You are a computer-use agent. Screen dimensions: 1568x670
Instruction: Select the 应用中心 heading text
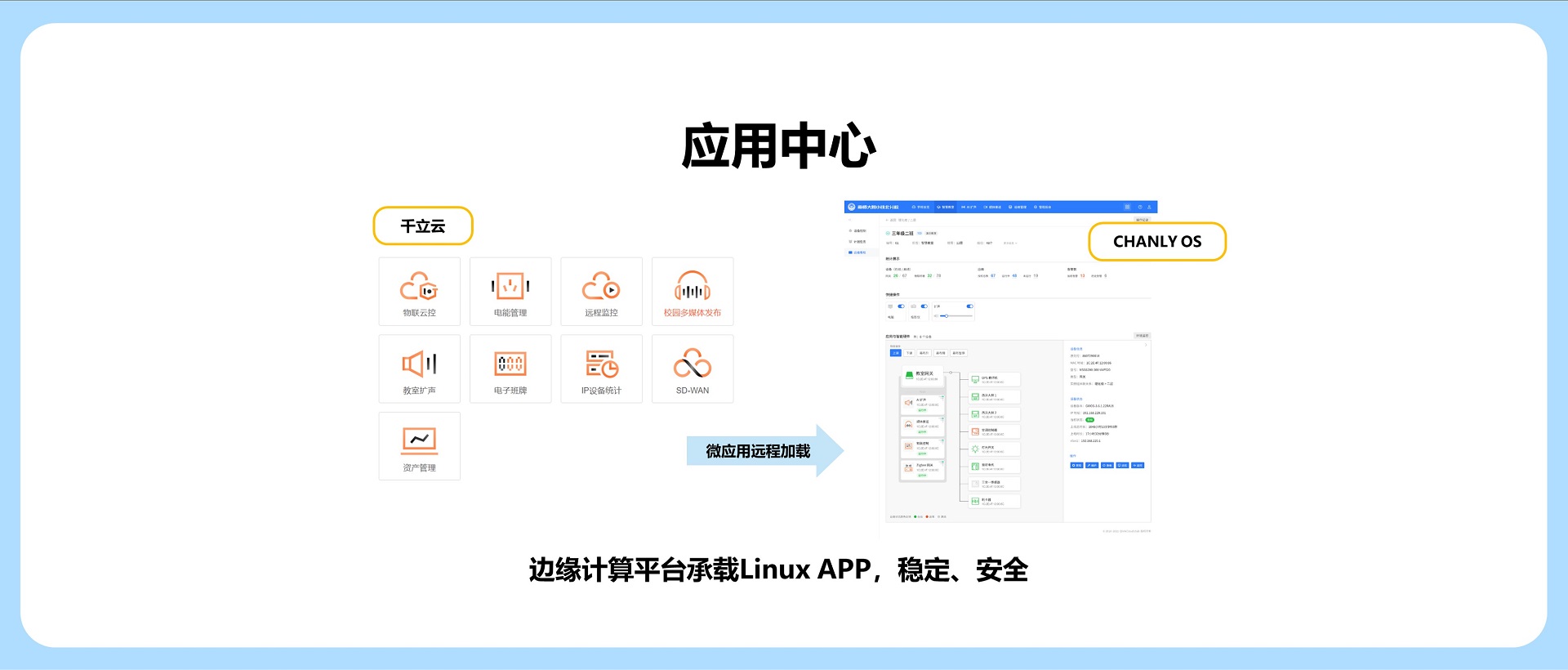(778, 145)
